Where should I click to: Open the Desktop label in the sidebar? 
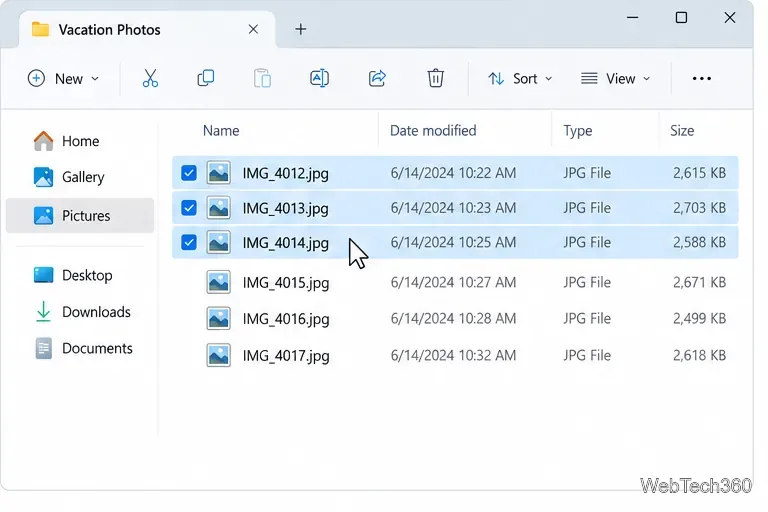click(87, 275)
